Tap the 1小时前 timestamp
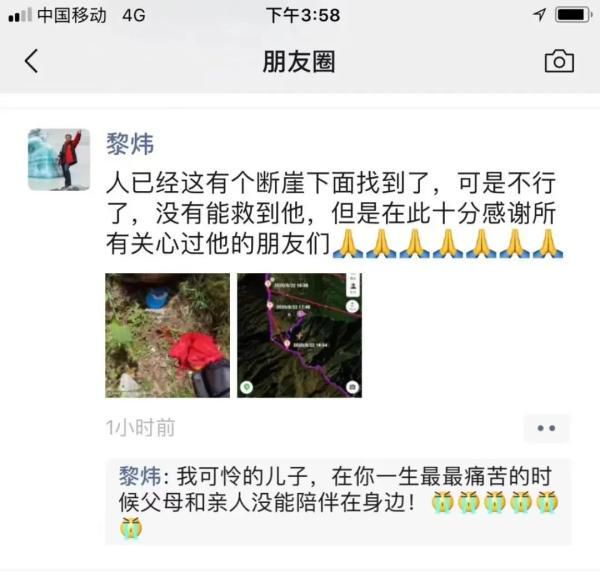Image resolution: width=600 pixels, height=573 pixels. pyautogui.click(x=140, y=428)
